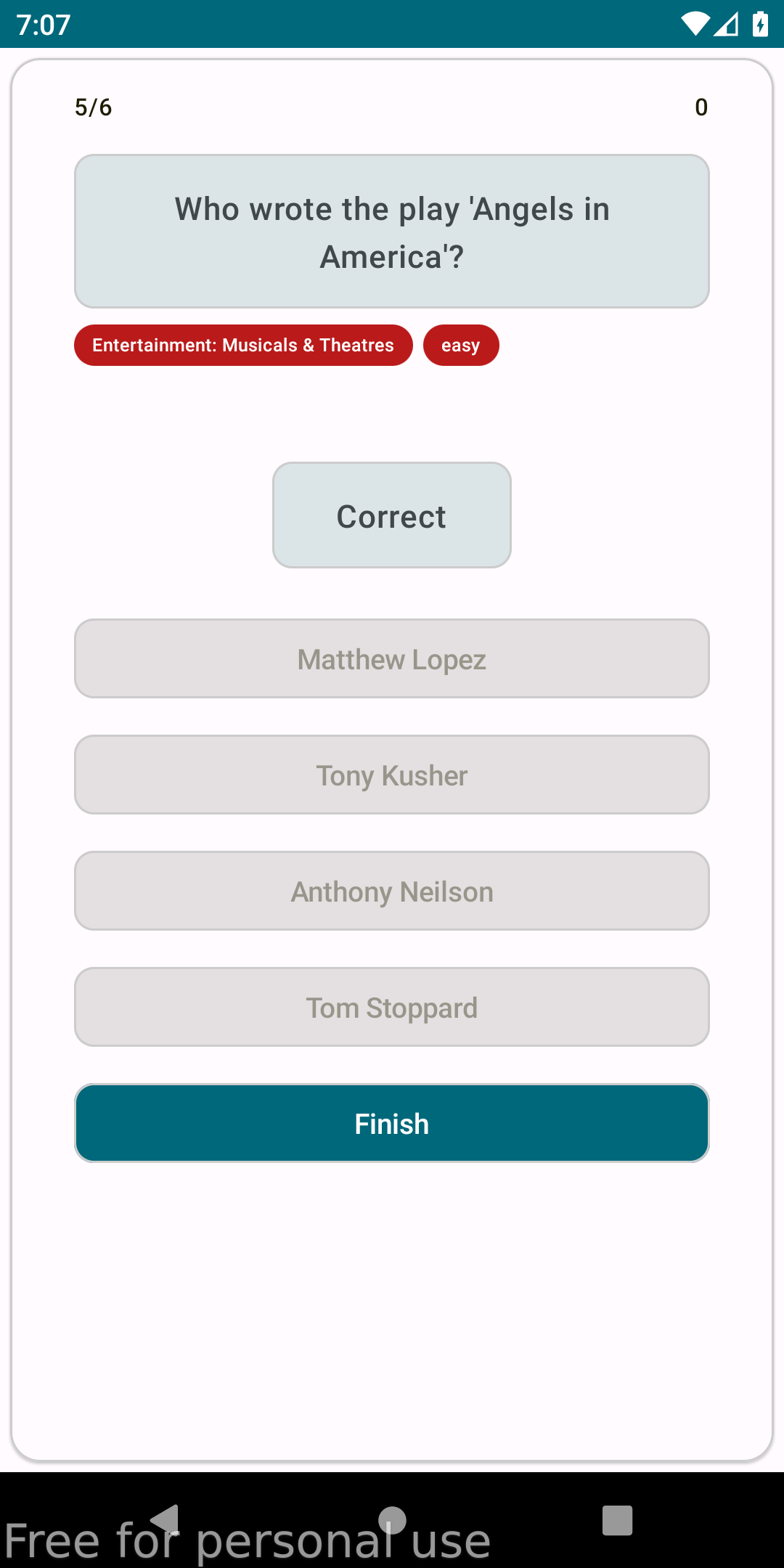
Task: Choose Tony Kusher as the answer
Action: [x=392, y=775]
